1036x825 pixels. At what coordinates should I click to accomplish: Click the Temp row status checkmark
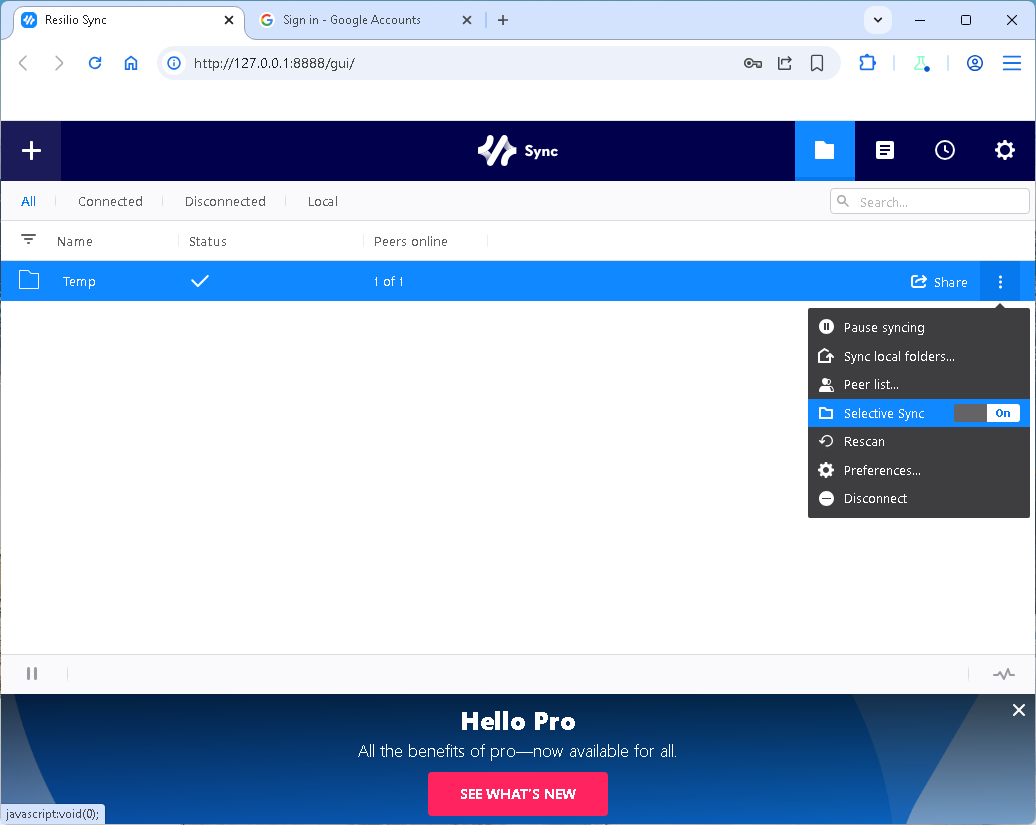(x=200, y=281)
